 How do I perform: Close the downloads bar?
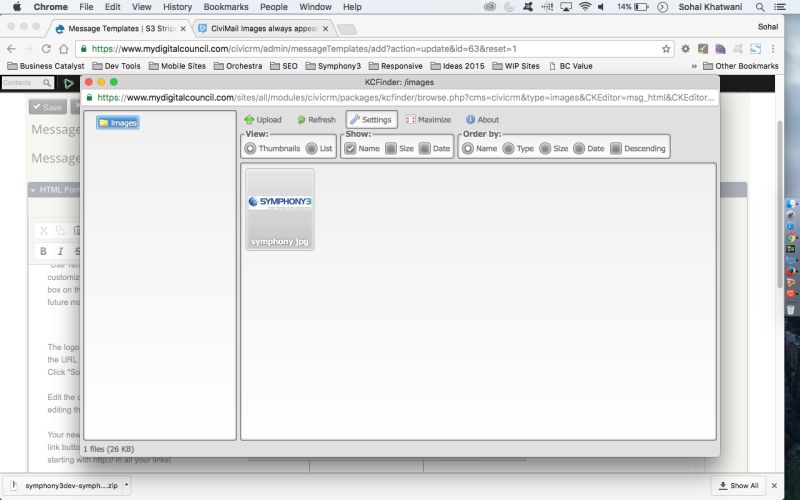coord(774,486)
